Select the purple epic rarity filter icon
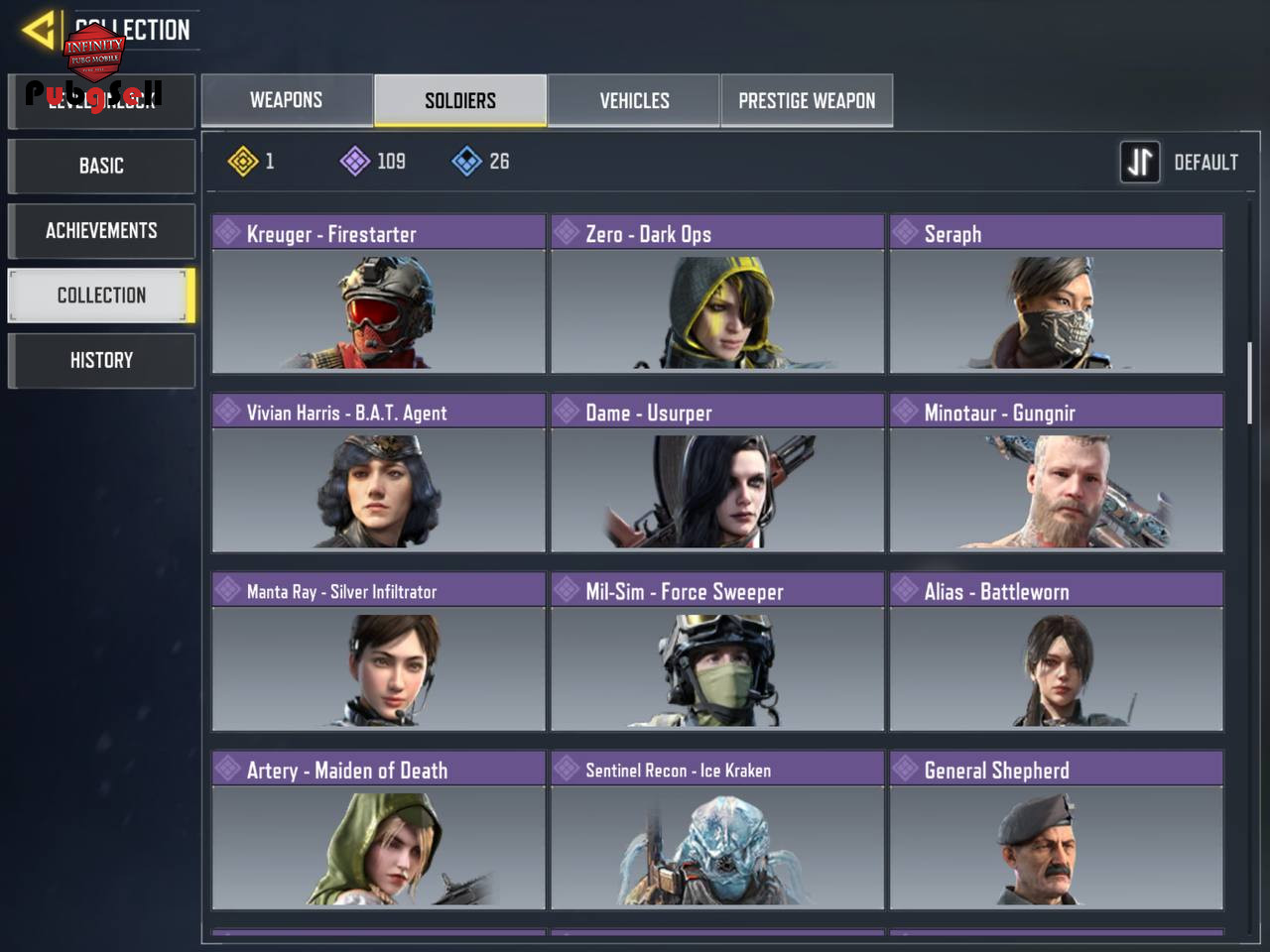Viewport: 1270px width, 952px height. coord(355,161)
